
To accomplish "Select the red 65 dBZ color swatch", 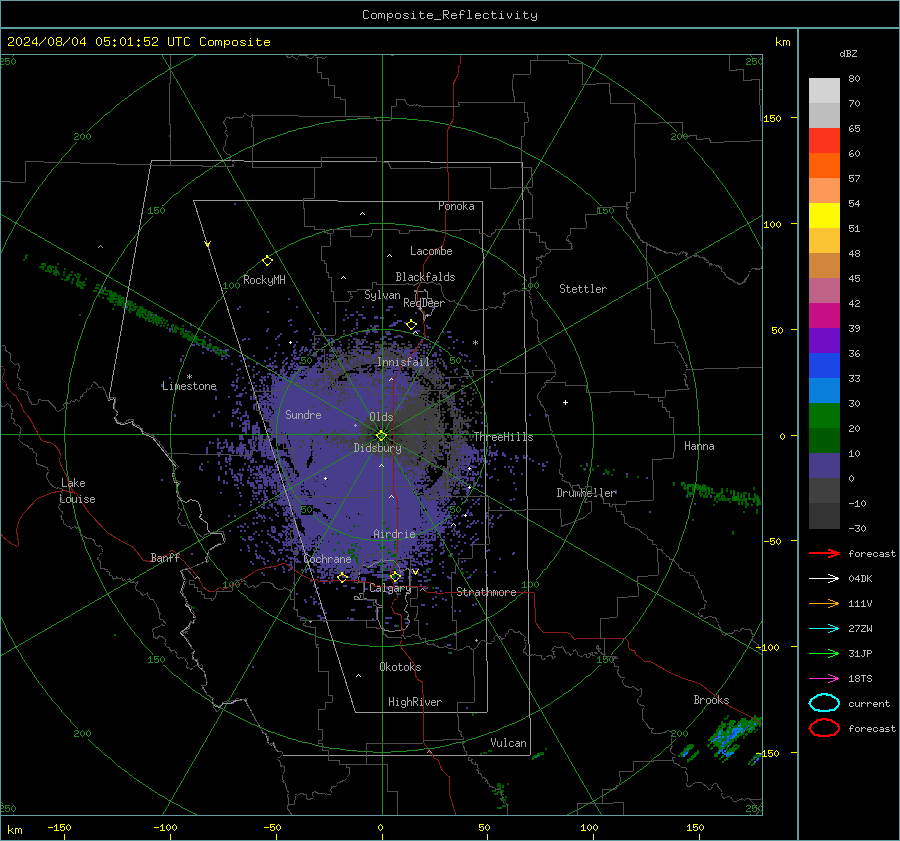I will pyautogui.click(x=824, y=141).
